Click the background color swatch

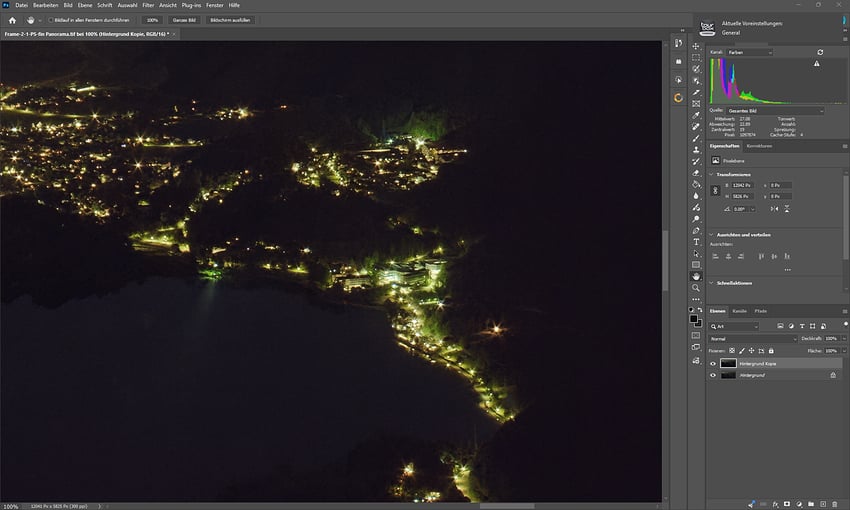click(x=699, y=324)
